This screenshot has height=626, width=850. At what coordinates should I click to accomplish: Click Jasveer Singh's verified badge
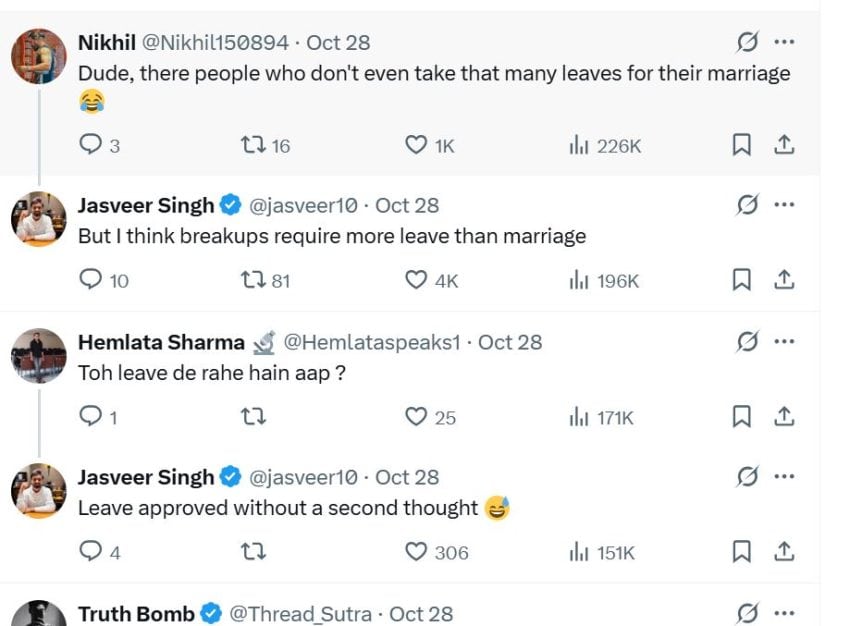(229, 205)
